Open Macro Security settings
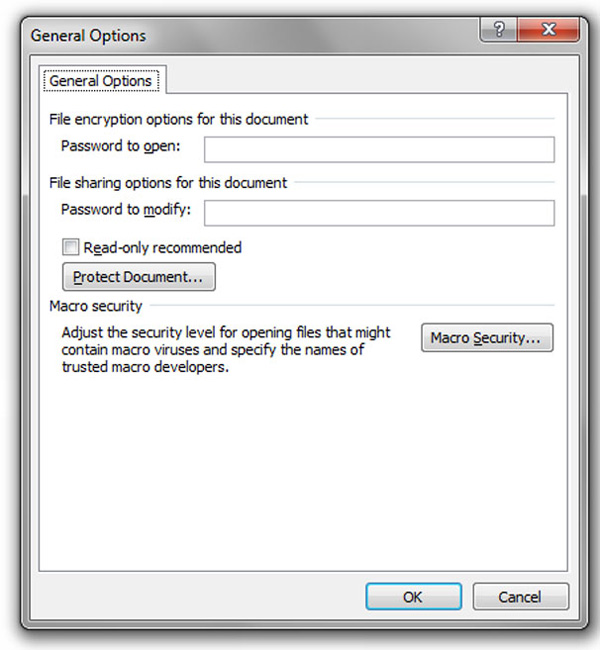Screen dimensions: 600x650 click(x=487, y=338)
